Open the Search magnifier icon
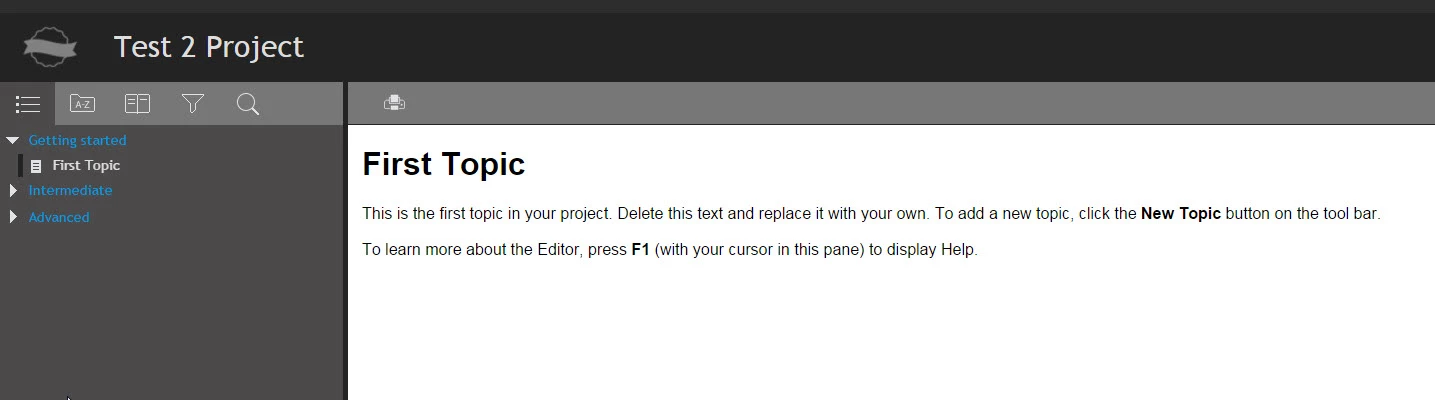1435x400 pixels. pyautogui.click(x=248, y=104)
